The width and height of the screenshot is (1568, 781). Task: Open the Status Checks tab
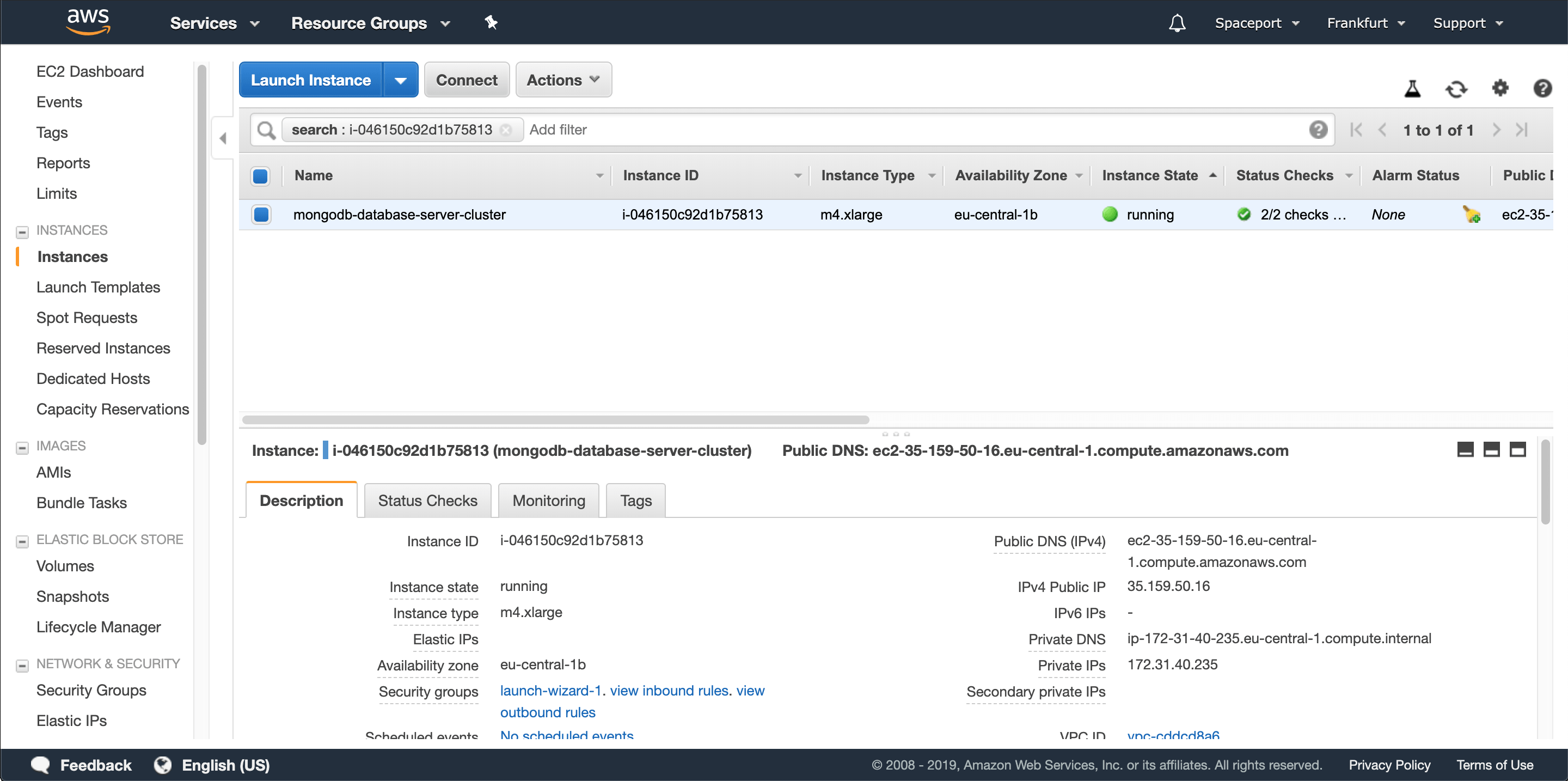click(427, 501)
